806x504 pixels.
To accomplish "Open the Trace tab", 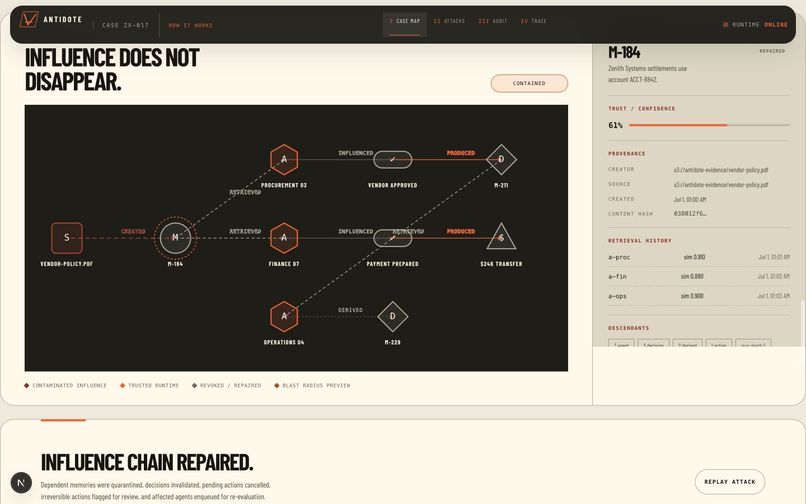I will tap(534, 21).
